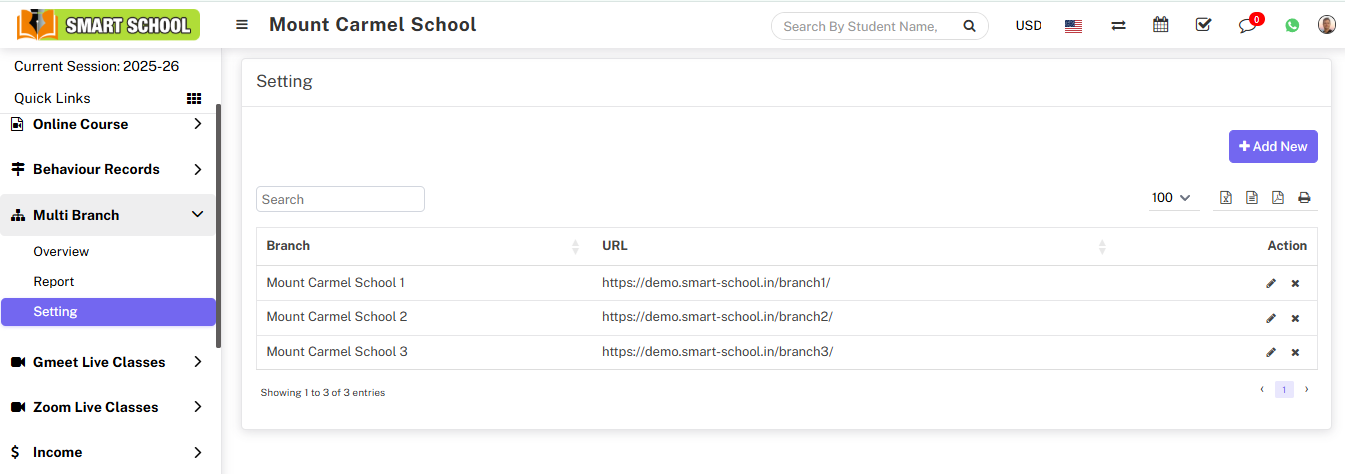Screen dimensions: 1345x474
Task: Export branch table as PDF
Action: coord(1277,198)
